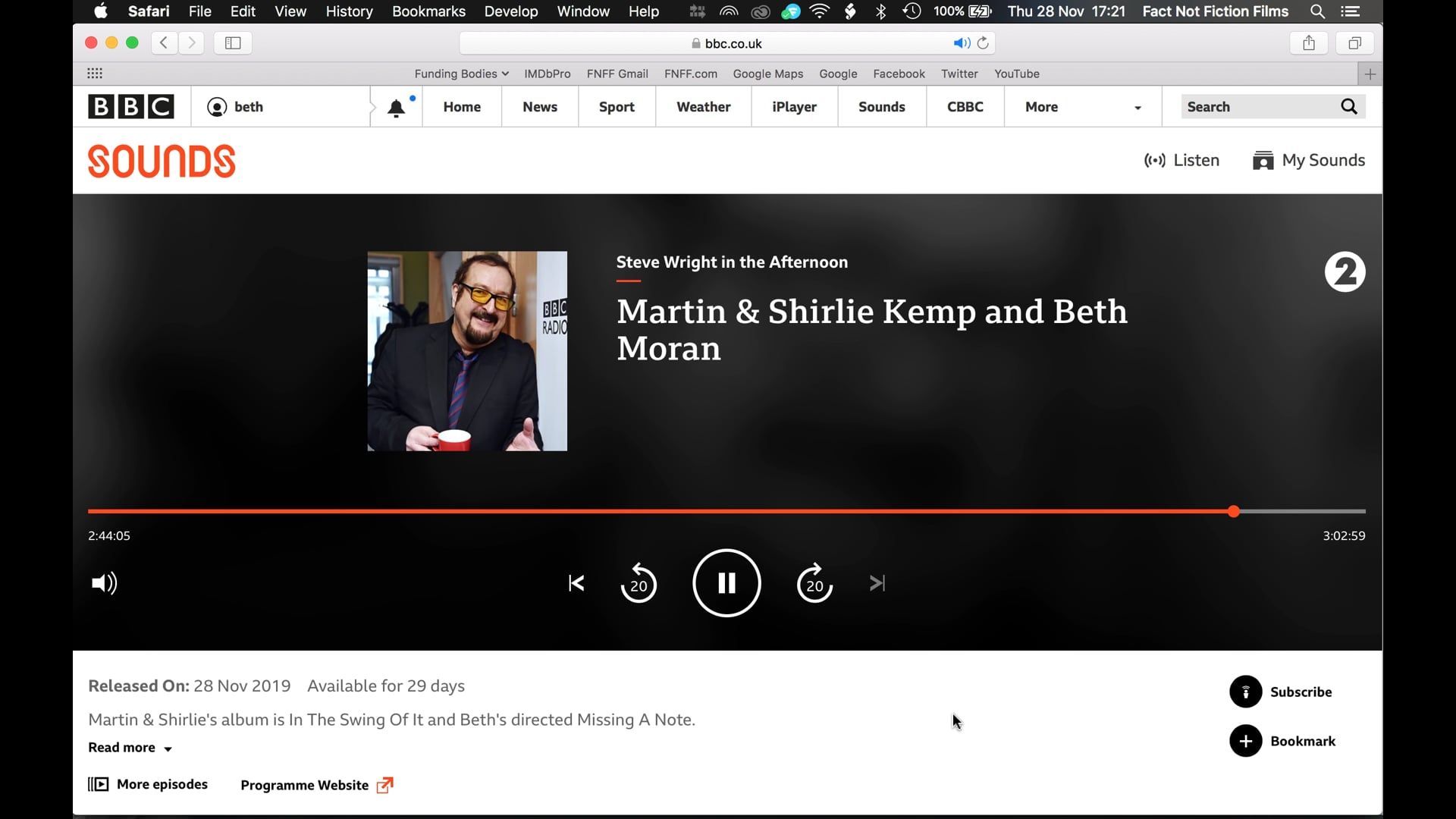Image resolution: width=1456 pixels, height=819 pixels.
Task: Open the Safari app menu
Action: 149,11
